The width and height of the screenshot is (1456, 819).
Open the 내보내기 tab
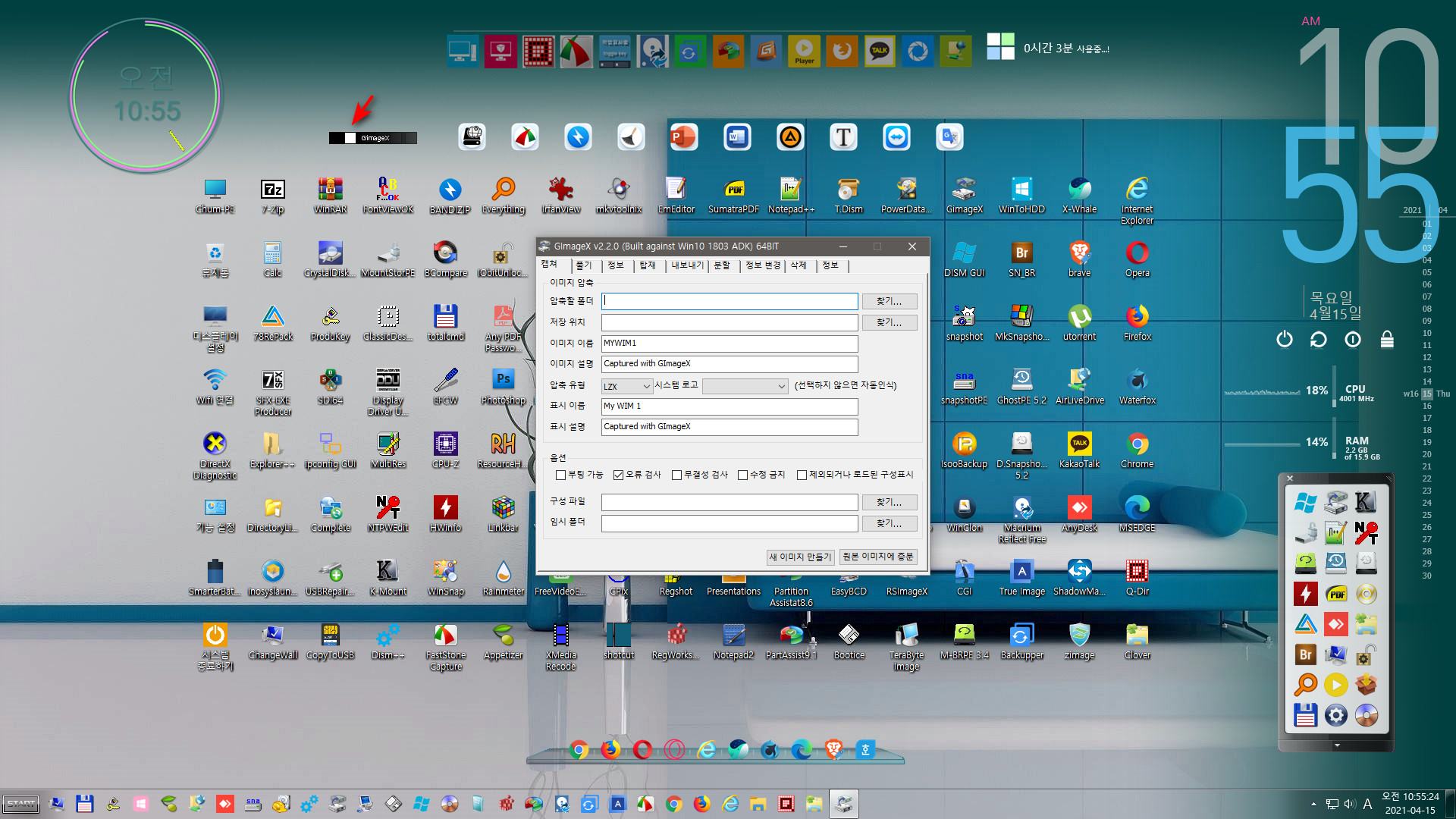coord(687,265)
